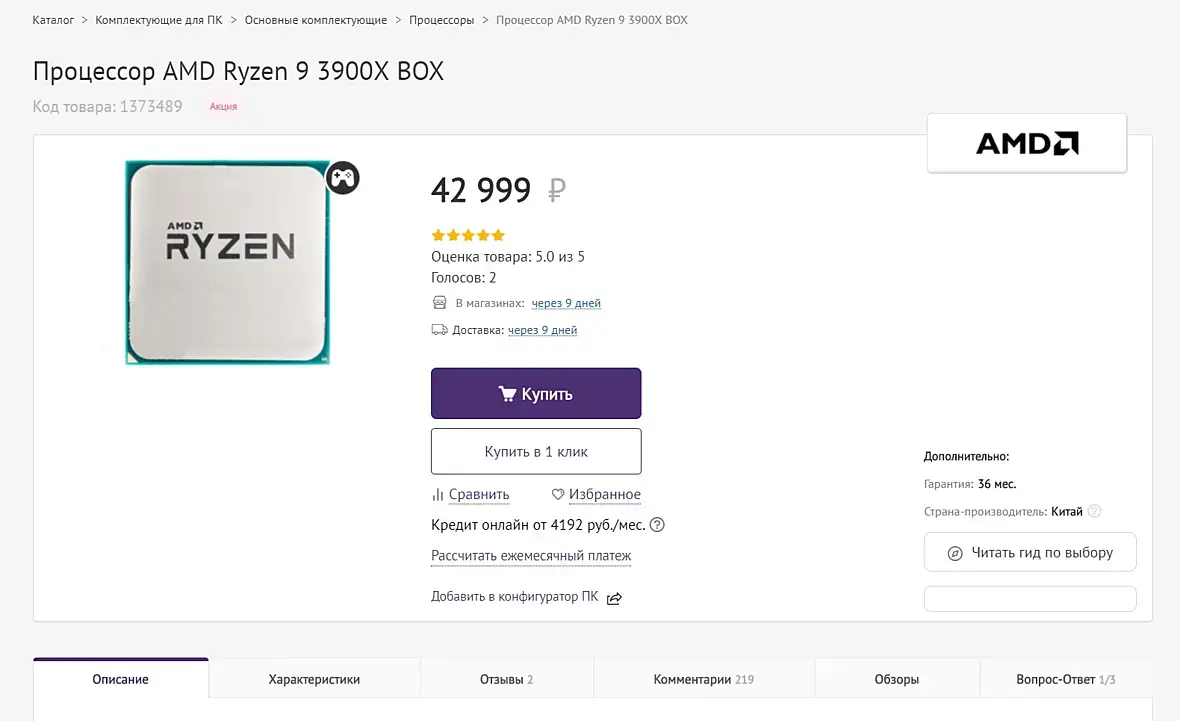Image resolution: width=1180 pixels, height=721 pixels.
Task: Open the Вопрос-Ответ tab
Action: click(x=1065, y=679)
